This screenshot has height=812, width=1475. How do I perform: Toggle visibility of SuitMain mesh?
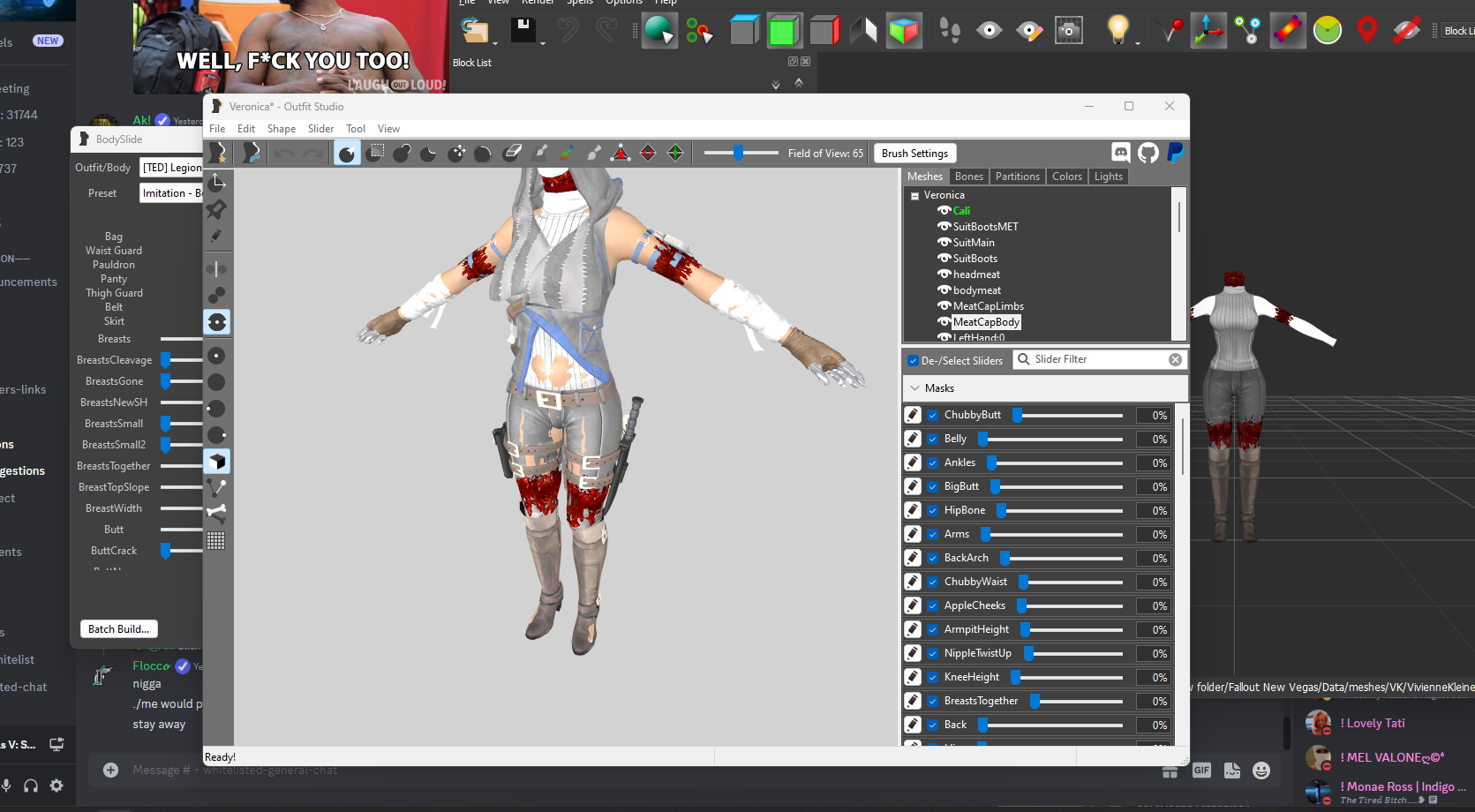(944, 243)
